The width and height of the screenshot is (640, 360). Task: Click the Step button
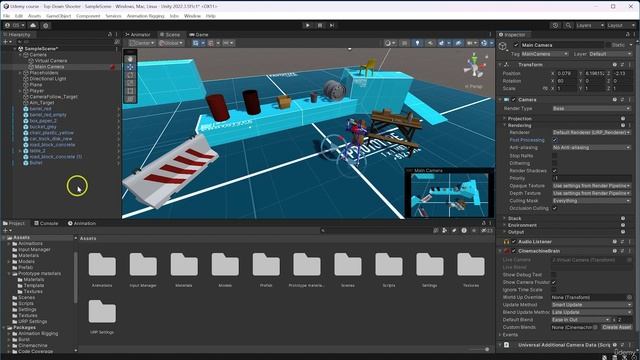click(332, 25)
